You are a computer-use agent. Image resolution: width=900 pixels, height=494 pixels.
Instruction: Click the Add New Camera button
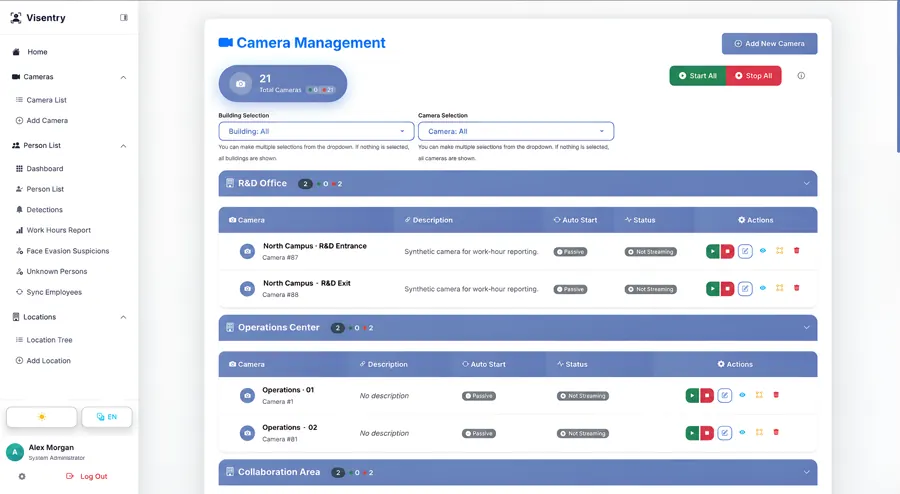[x=769, y=44]
